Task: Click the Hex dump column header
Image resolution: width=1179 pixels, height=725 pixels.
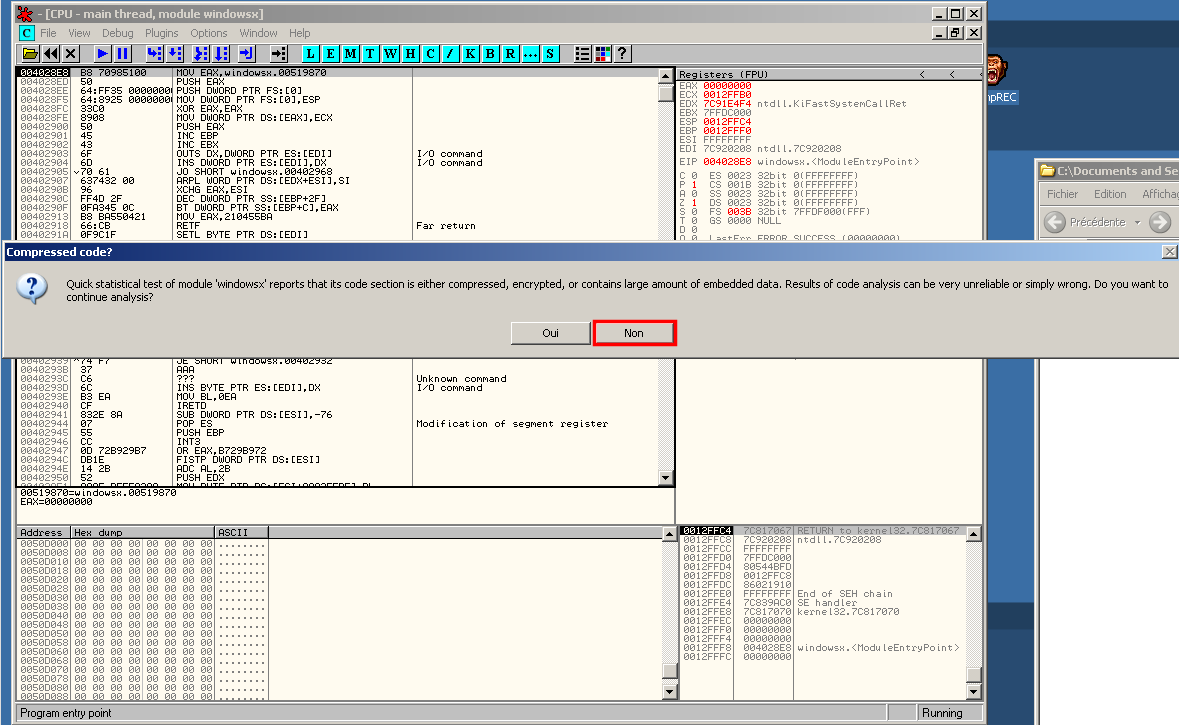Action: pos(142,532)
